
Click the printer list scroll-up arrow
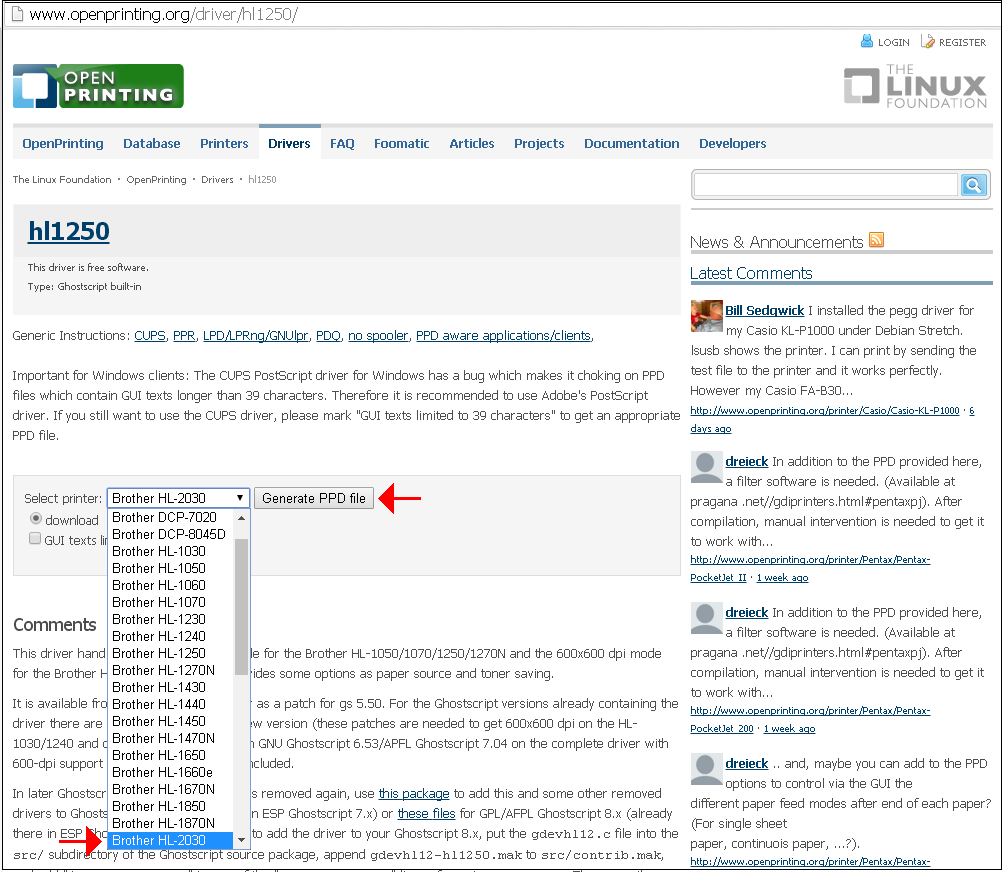(x=241, y=518)
